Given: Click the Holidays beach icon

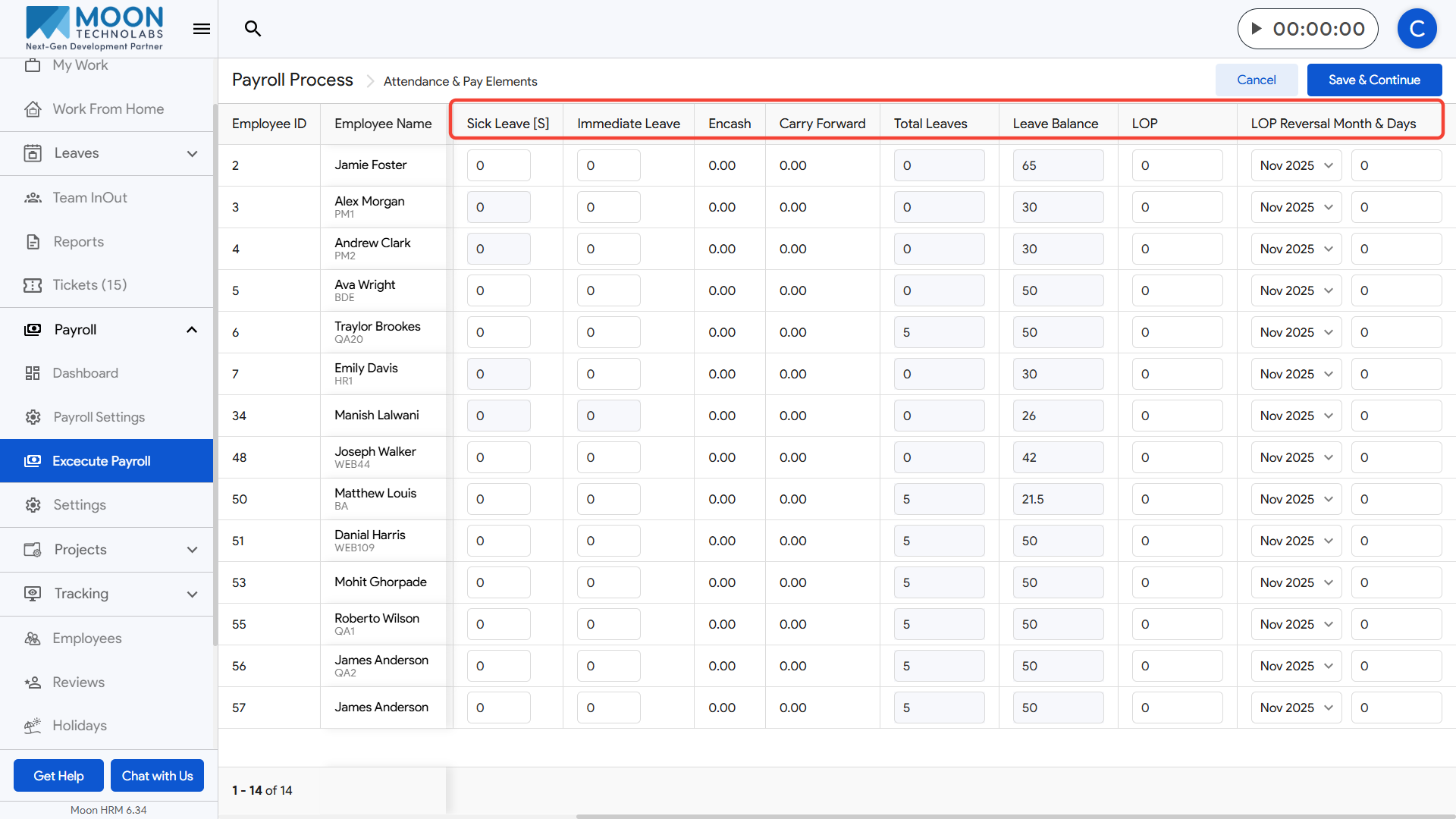Looking at the screenshot, I should 33,726.
